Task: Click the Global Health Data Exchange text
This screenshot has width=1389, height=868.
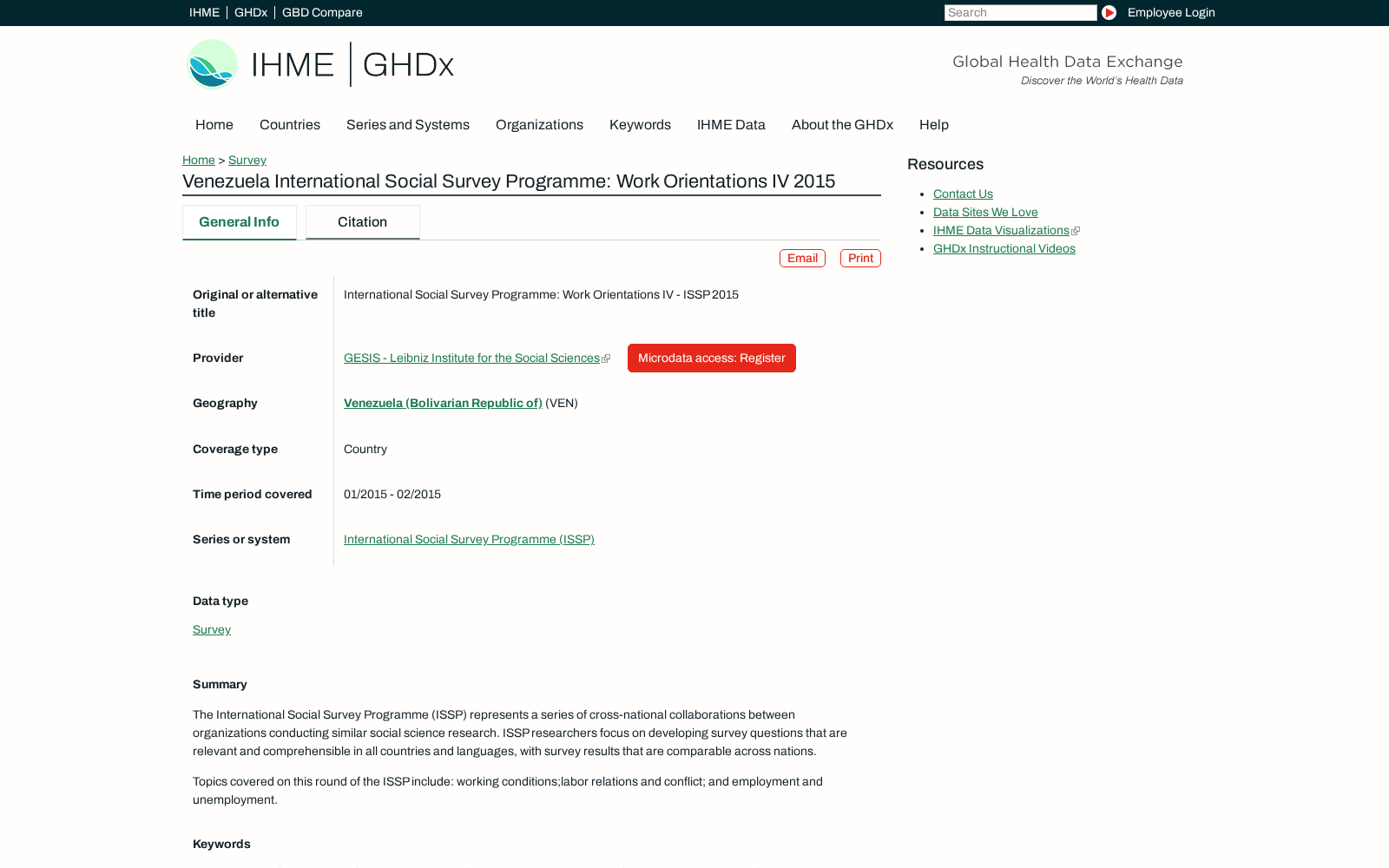Action: pyautogui.click(x=1068, y=62)
